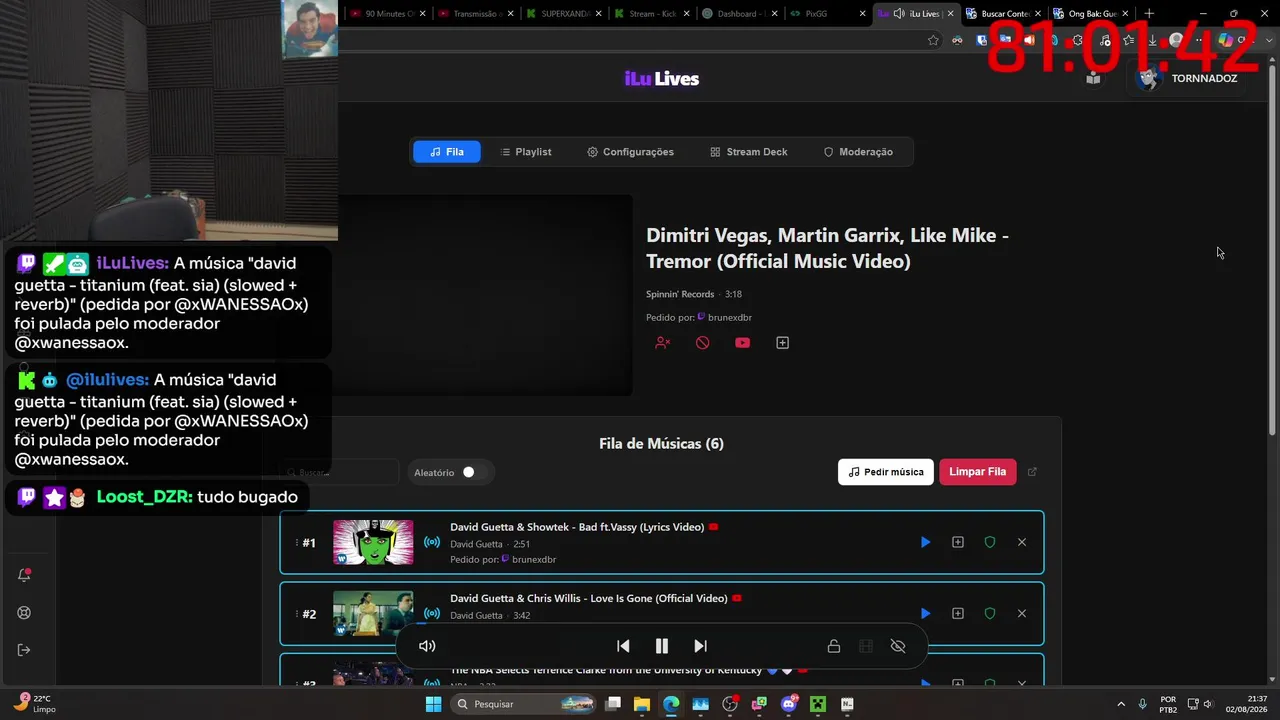
Task: Go to the Stream Deck tab
Action: 749,152
